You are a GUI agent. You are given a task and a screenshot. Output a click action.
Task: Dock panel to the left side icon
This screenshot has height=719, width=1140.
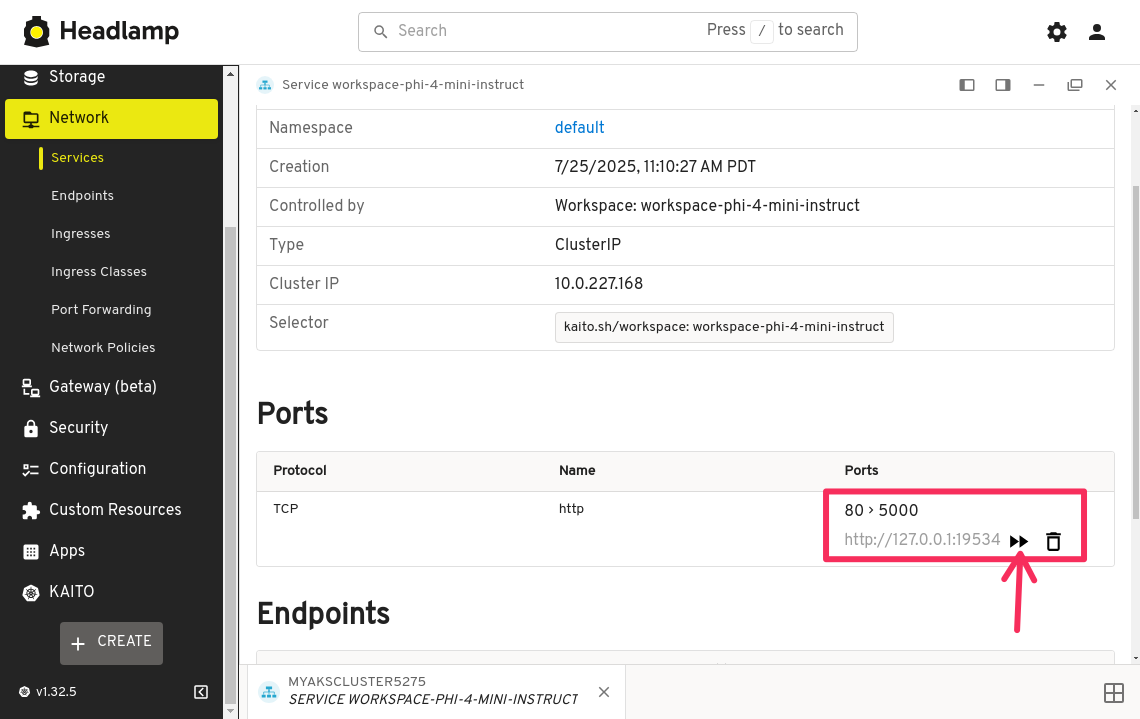point(967,85)
